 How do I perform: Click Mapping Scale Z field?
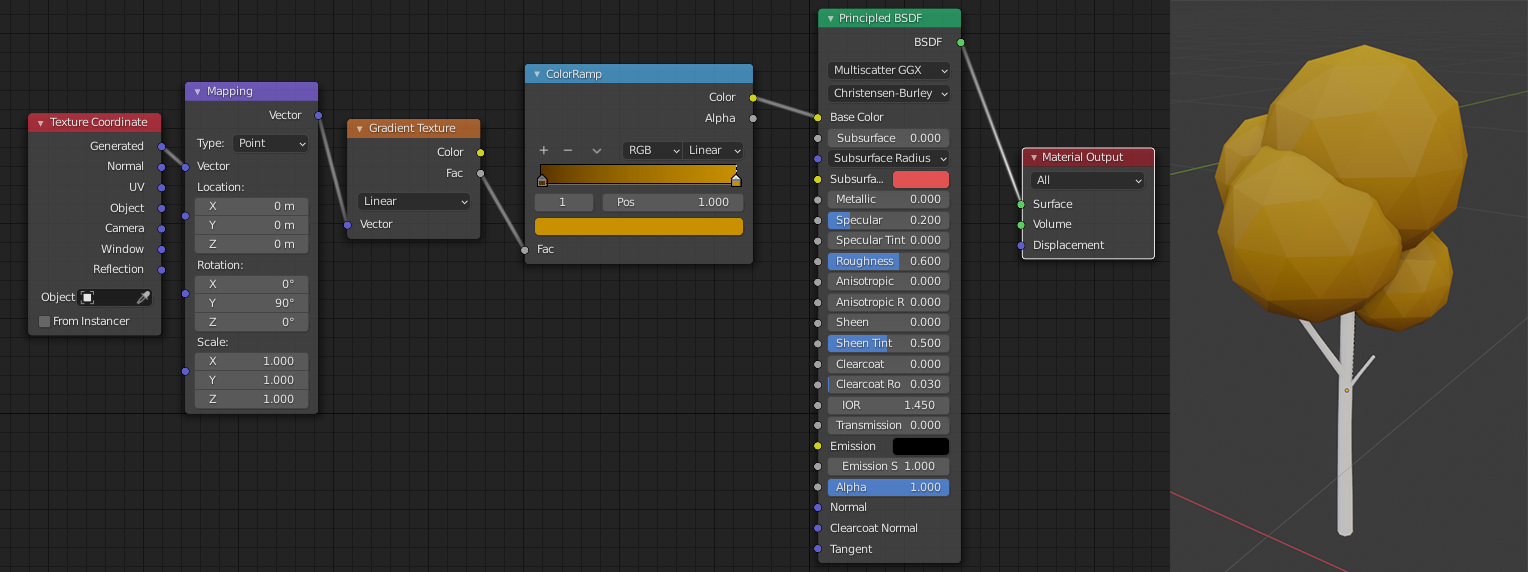[x=252, y=399]
